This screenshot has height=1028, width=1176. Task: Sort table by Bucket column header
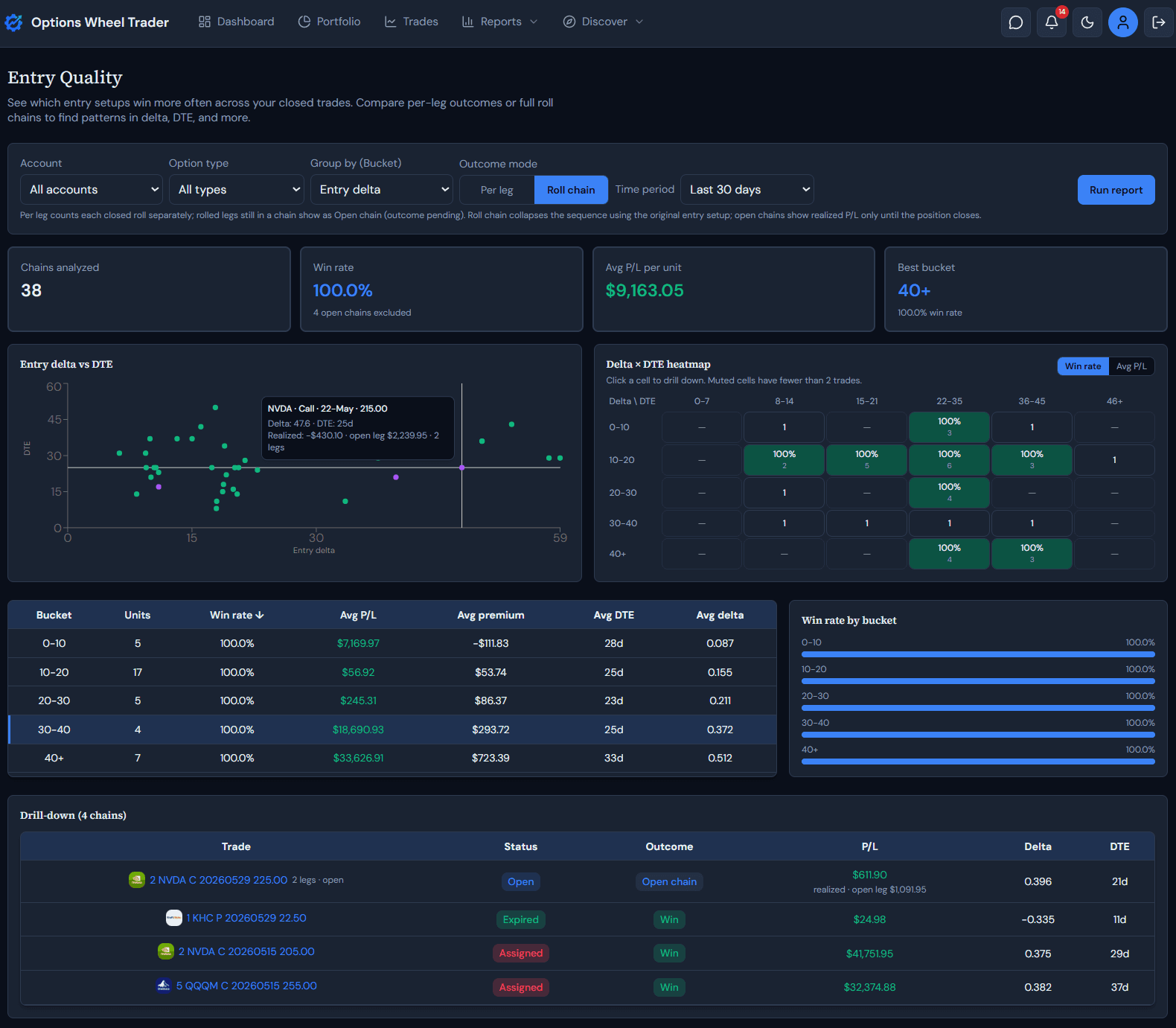click(54, 615)
